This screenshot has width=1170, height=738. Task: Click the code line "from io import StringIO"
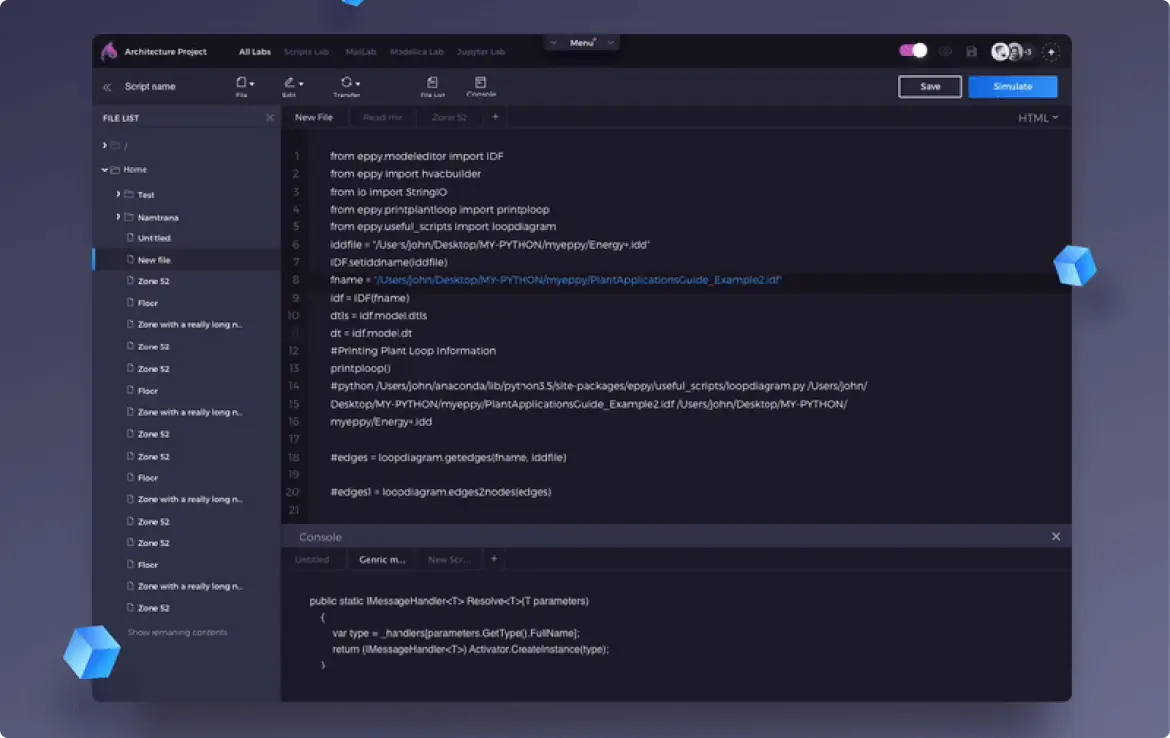(389, 192)
